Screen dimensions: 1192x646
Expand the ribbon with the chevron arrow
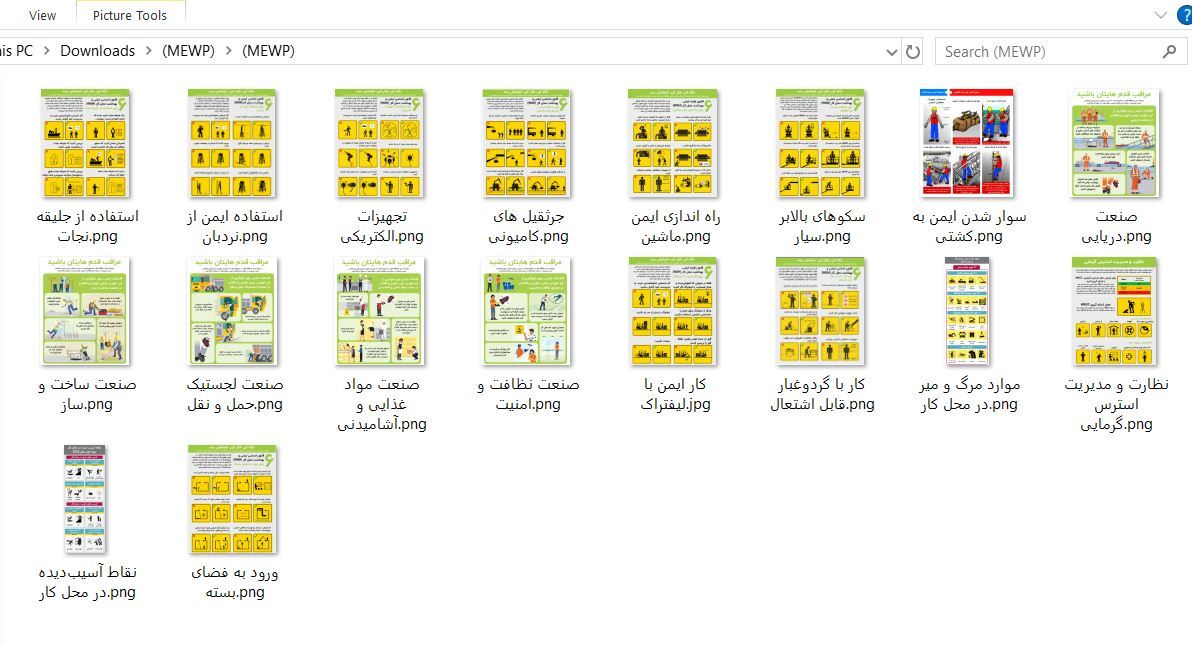click(1161, 15)
